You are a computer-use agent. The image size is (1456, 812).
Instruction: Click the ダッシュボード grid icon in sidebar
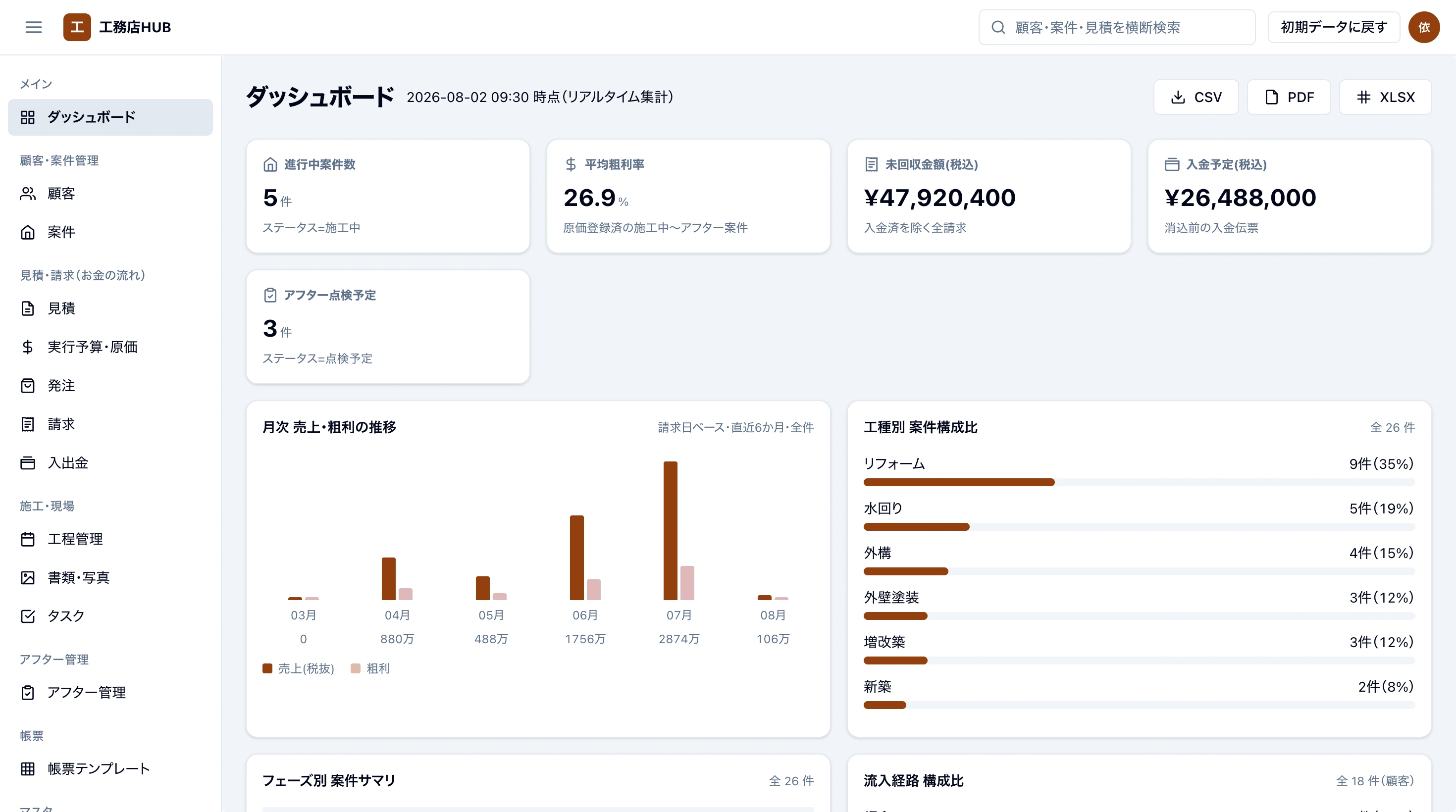(28, 117)
